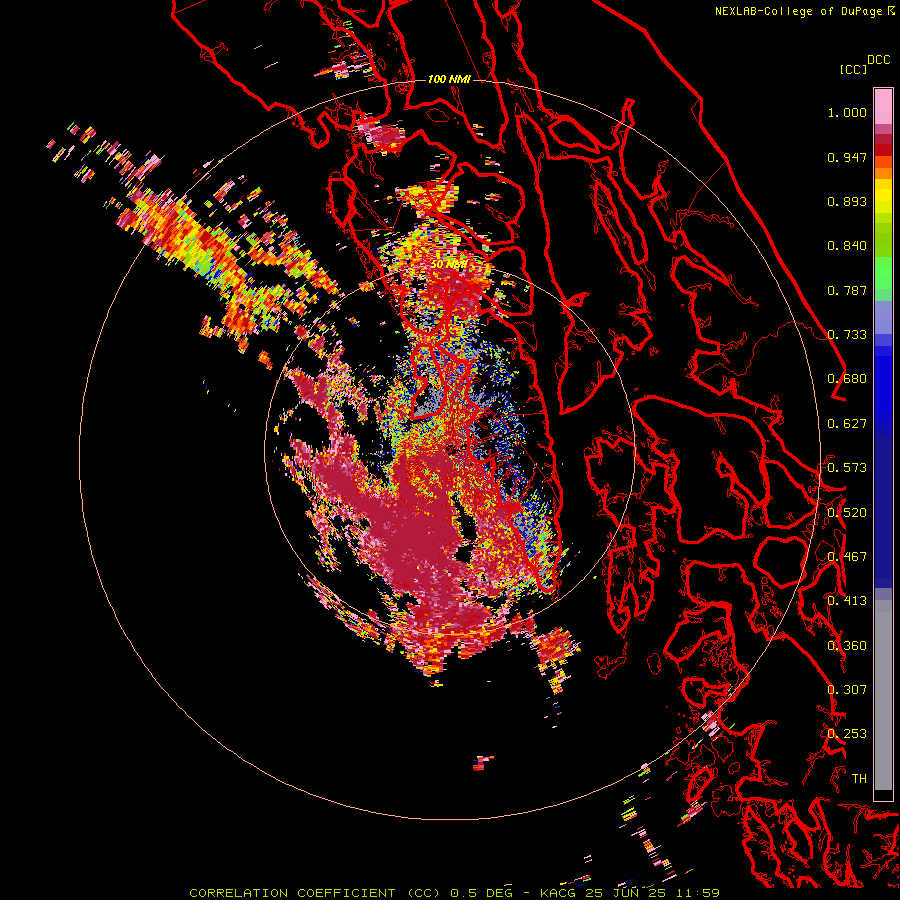
Task: Click the 0.360 scale value
Action: [x=847, y=646]
